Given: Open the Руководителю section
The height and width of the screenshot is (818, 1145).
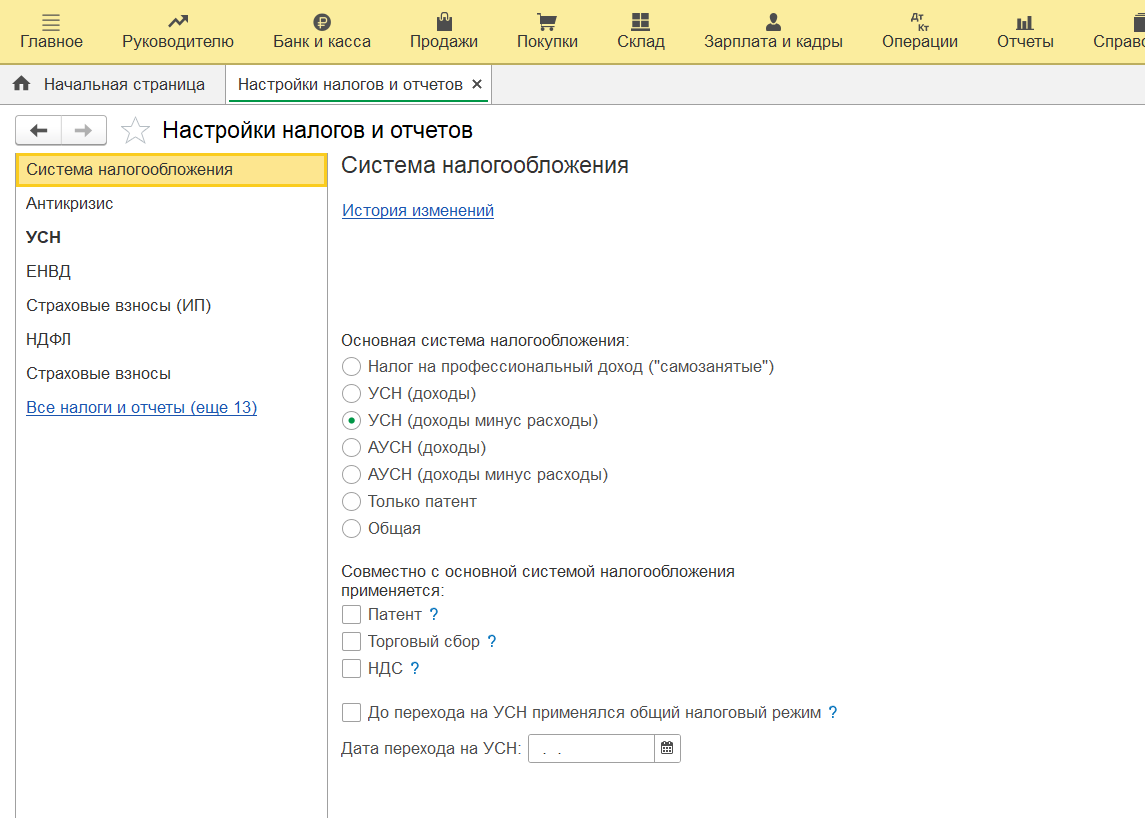Looking at the screenshot, I should click(x=177, y=31).
